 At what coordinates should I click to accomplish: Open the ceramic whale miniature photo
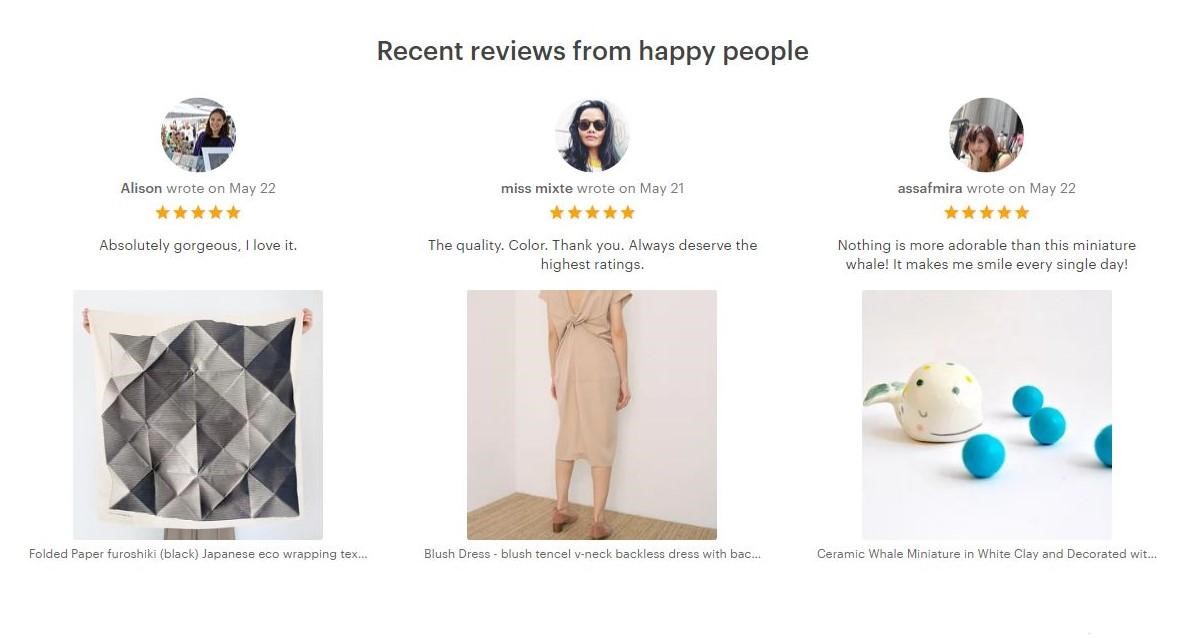click(987, 415)
